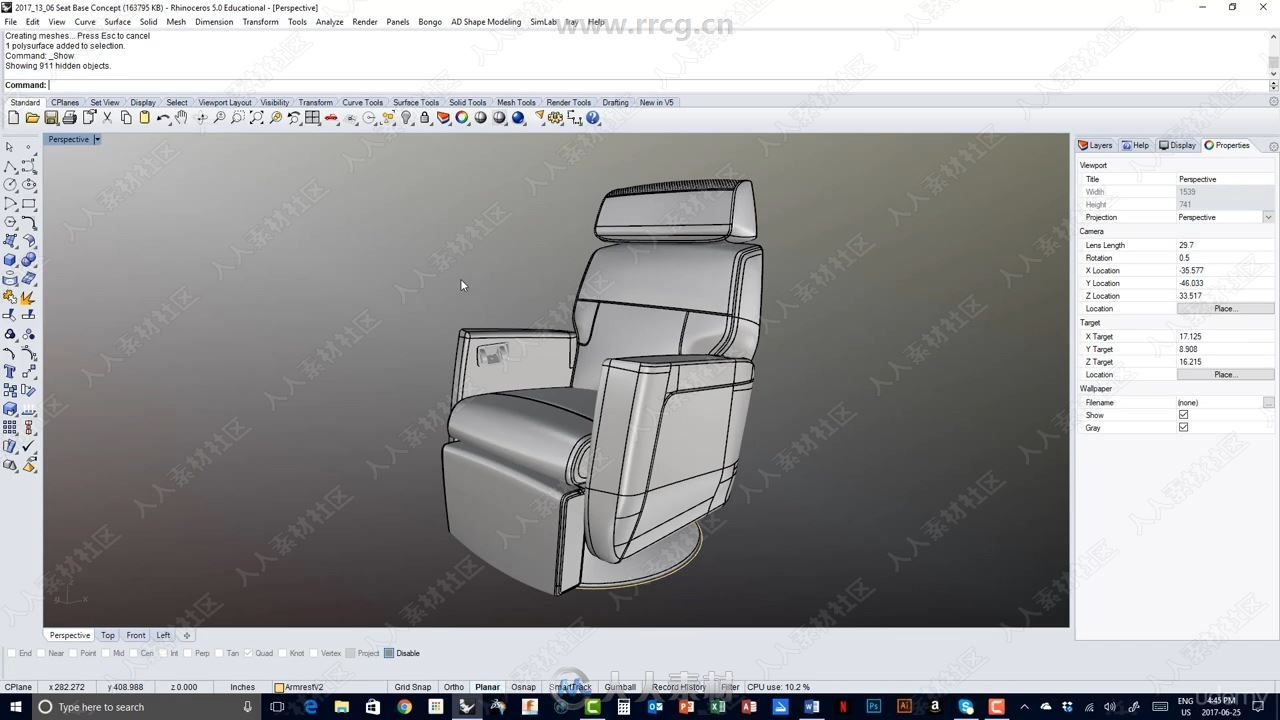Image resolution: width=1280 pixels, height=720 pixels.
Task: Click the Lens Length value field
Action: (1225, 245)
